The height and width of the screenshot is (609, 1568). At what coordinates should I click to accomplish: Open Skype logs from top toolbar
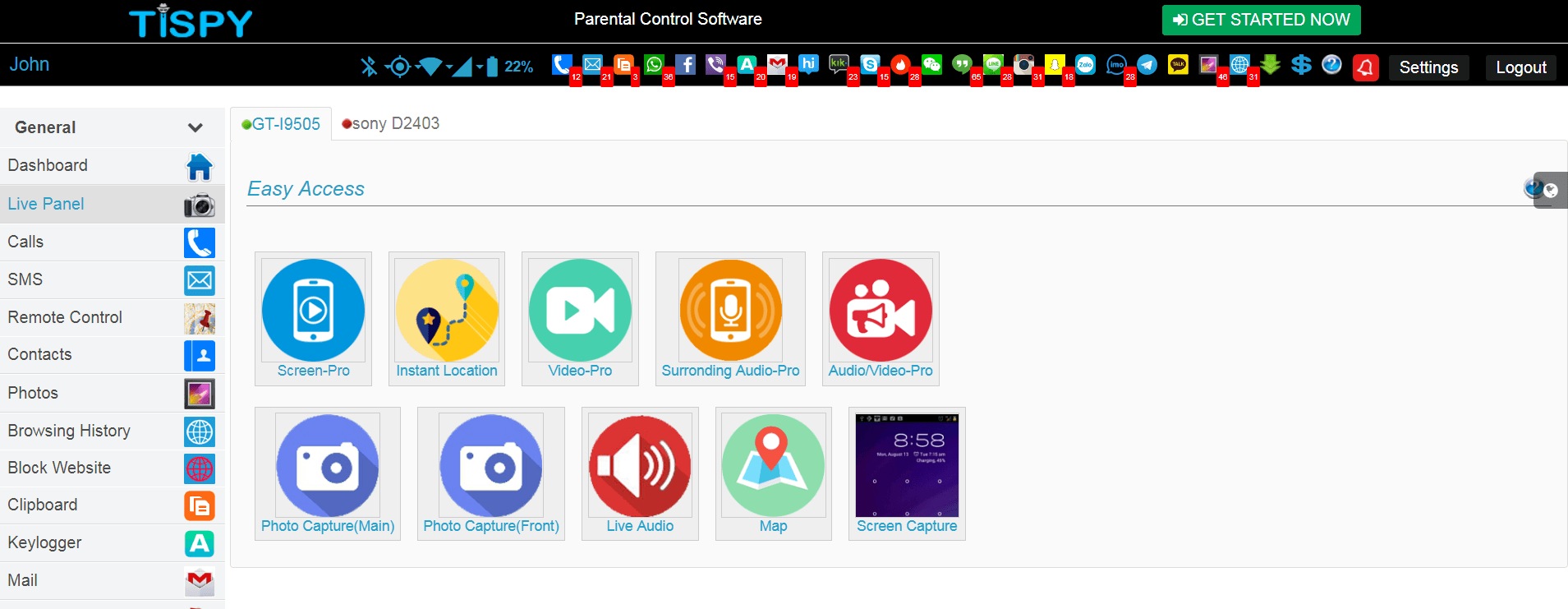tap(870, 64)
